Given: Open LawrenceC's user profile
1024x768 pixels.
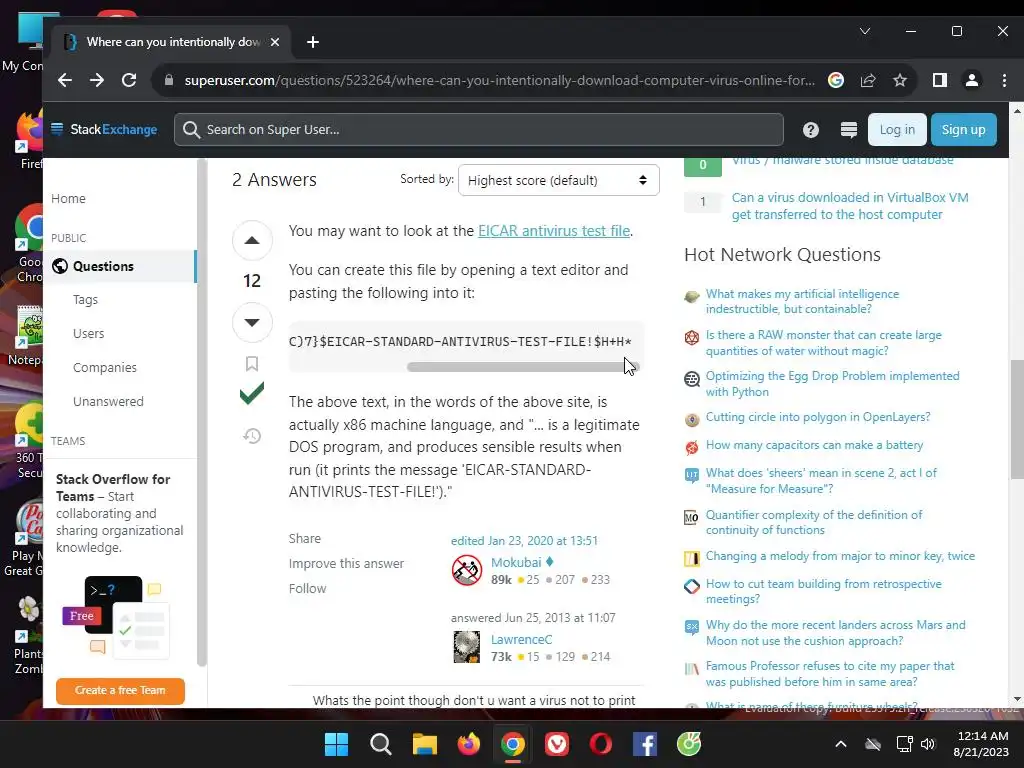Looking at the screenshot, I should pyautogui.click(x=521, y=639).
